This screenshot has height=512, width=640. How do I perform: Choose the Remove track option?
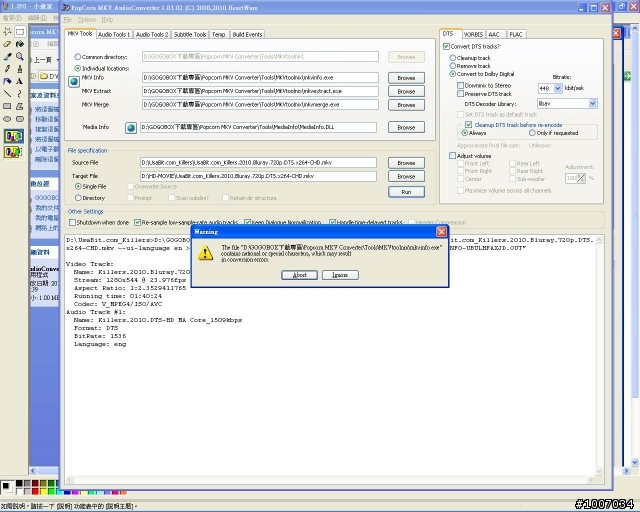[452, 66]
